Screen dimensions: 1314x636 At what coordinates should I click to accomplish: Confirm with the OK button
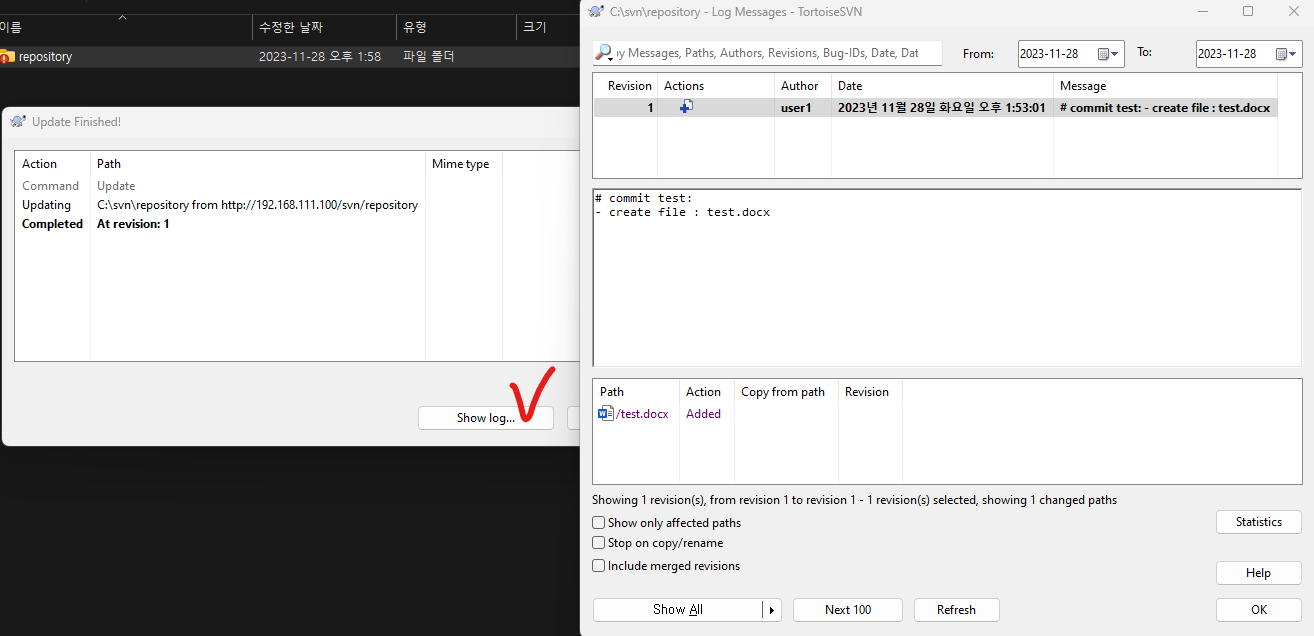1258,610
